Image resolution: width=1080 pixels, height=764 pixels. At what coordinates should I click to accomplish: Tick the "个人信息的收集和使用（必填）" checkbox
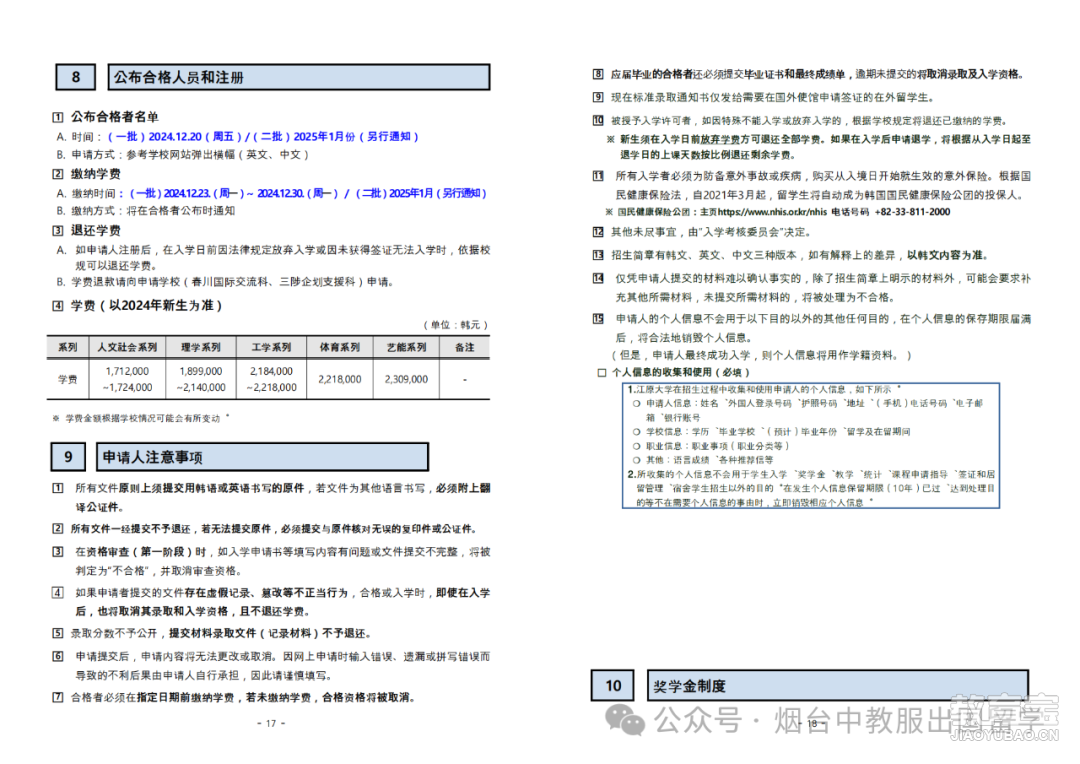click(601, 373)
